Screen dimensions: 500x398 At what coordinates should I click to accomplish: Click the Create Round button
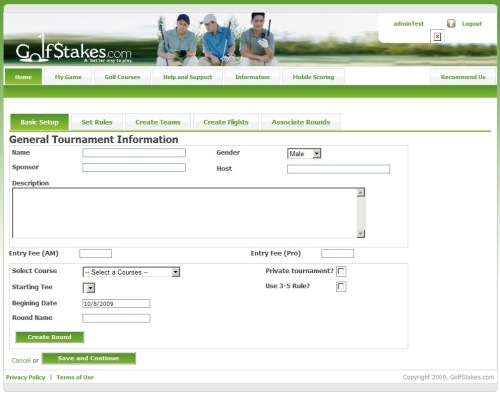click(50, 337)
